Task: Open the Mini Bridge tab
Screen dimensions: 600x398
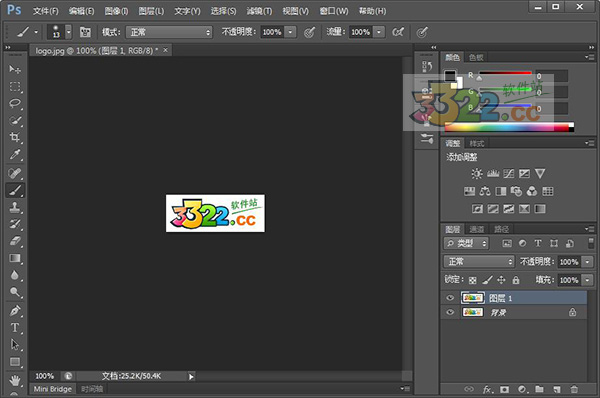Action: point(53,389)
